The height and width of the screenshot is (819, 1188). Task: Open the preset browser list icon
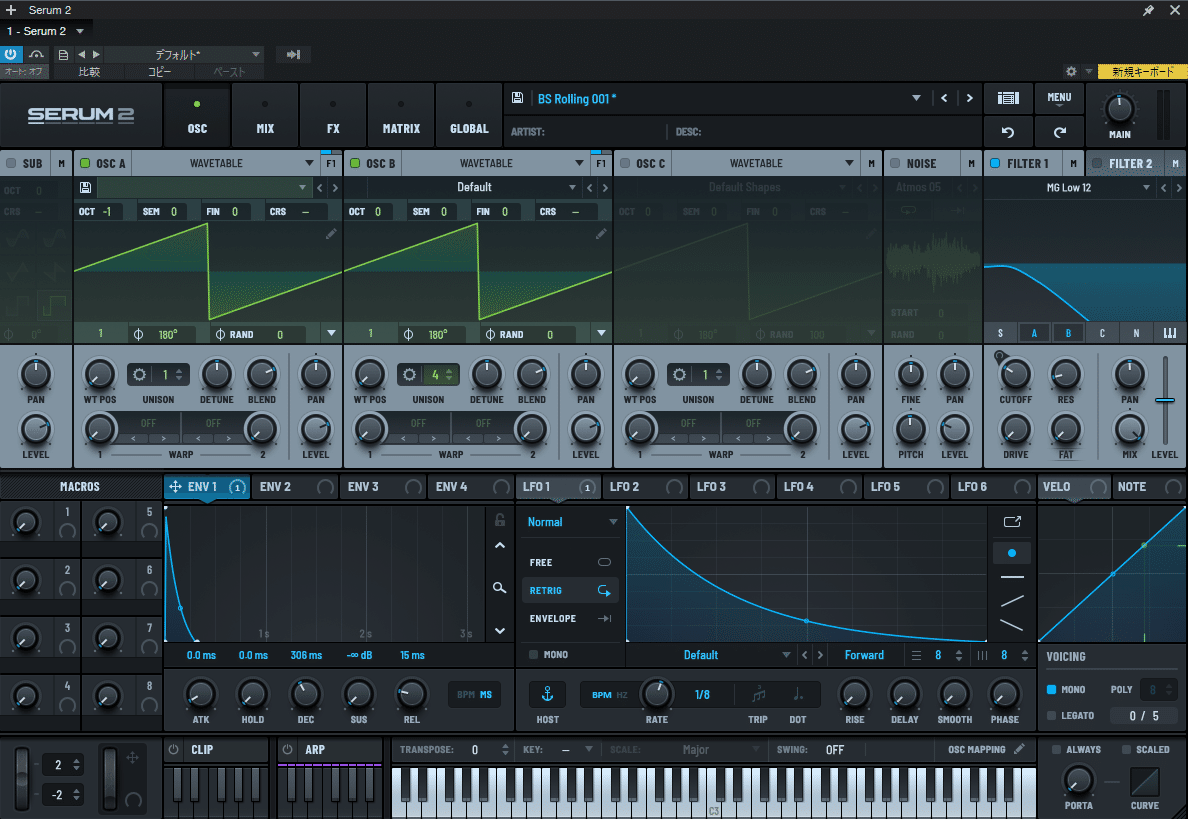(1008, 98)
